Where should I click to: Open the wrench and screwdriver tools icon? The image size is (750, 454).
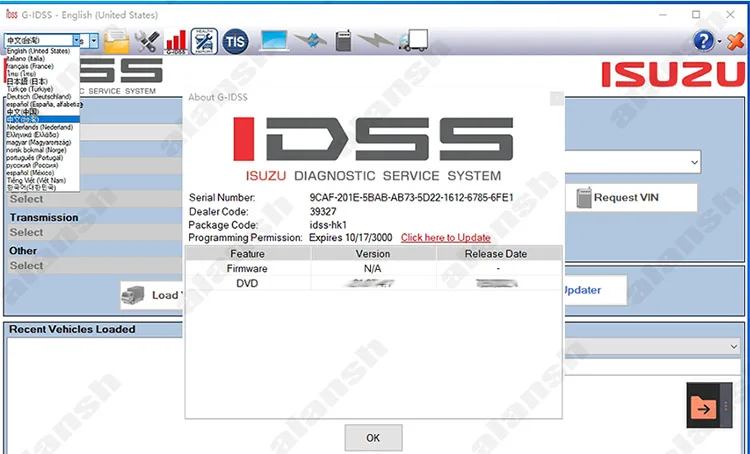tap(147, 42)
